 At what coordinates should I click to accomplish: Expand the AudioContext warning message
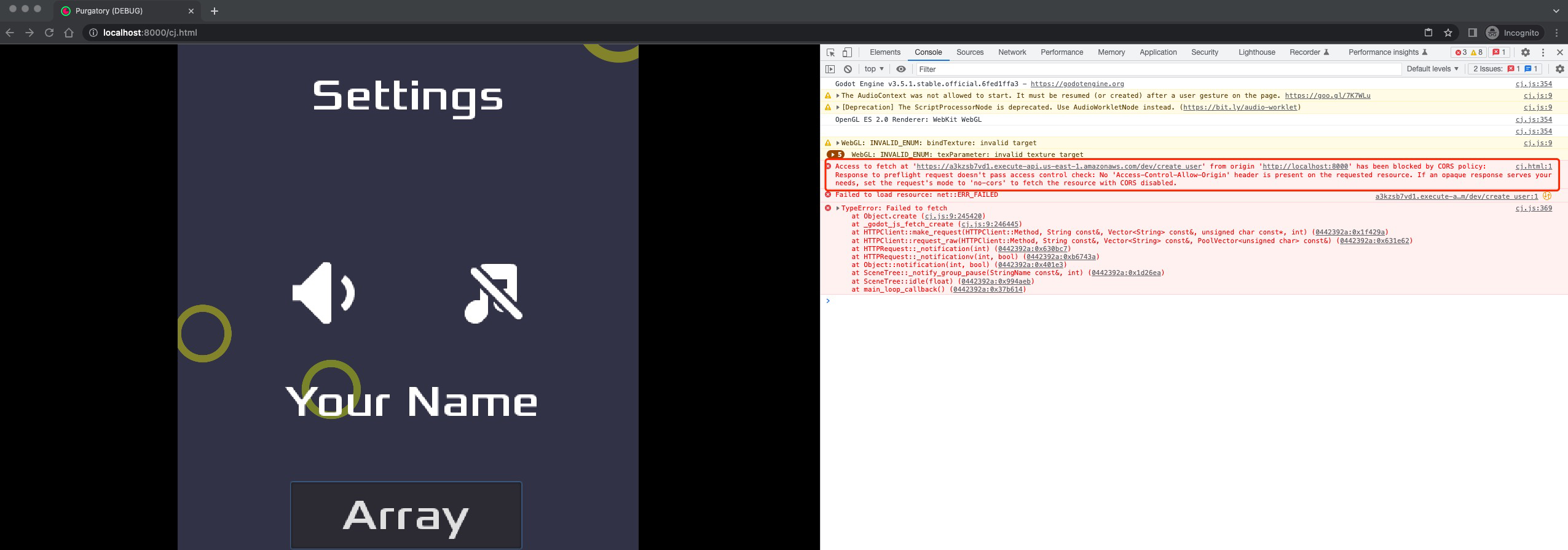(838, 96)
